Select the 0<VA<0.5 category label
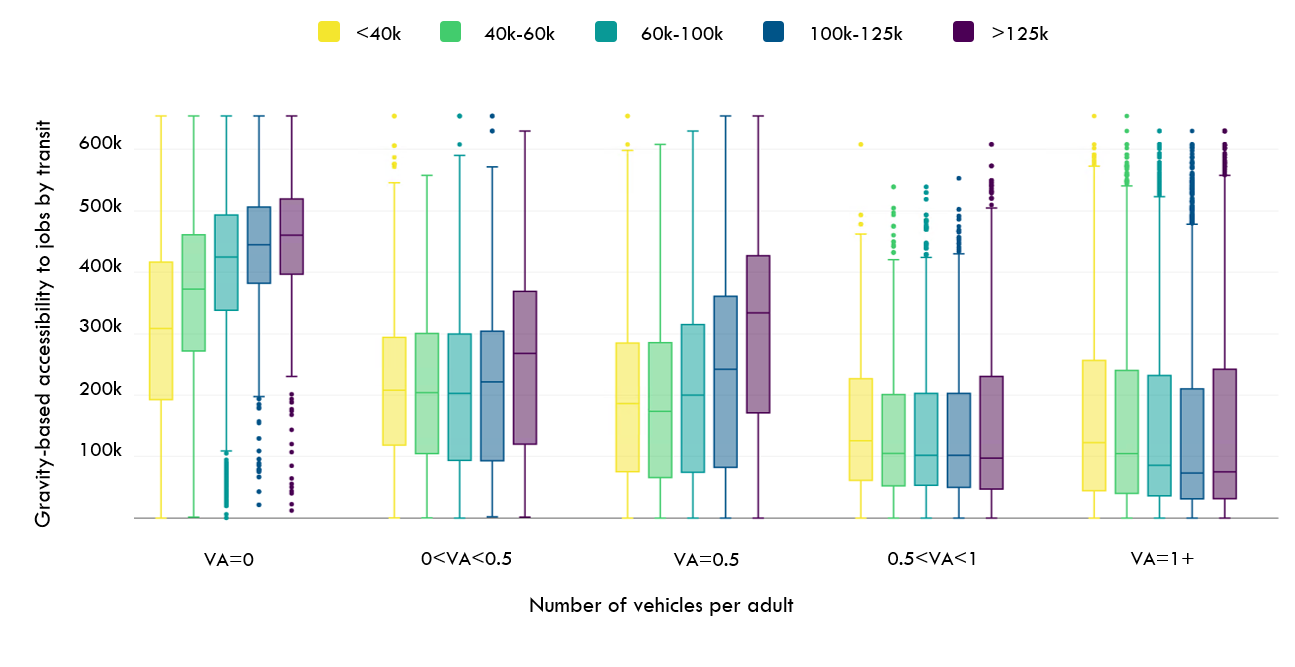This screenshot has width=1295, height=667. tap(467, 559)
